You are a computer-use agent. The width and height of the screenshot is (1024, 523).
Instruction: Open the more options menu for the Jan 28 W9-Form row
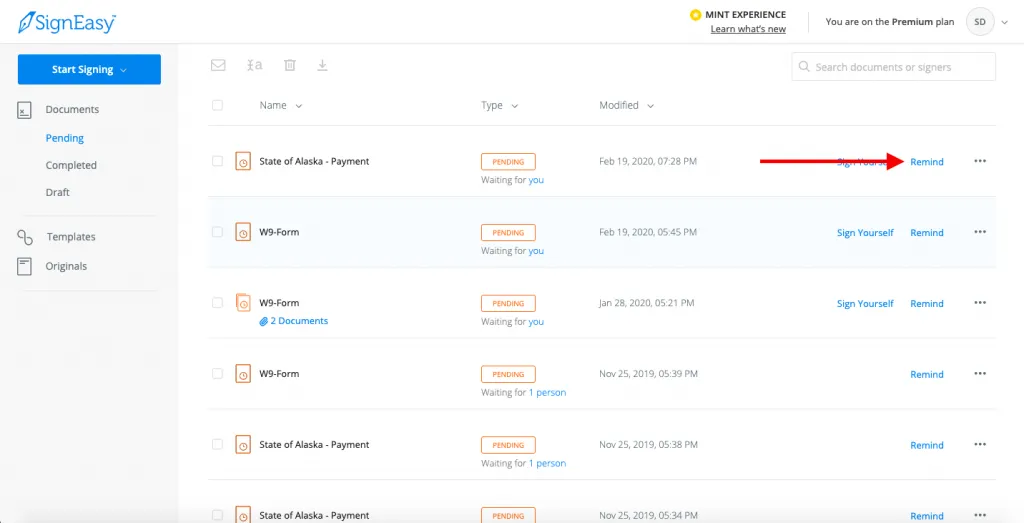coord(980,303)
